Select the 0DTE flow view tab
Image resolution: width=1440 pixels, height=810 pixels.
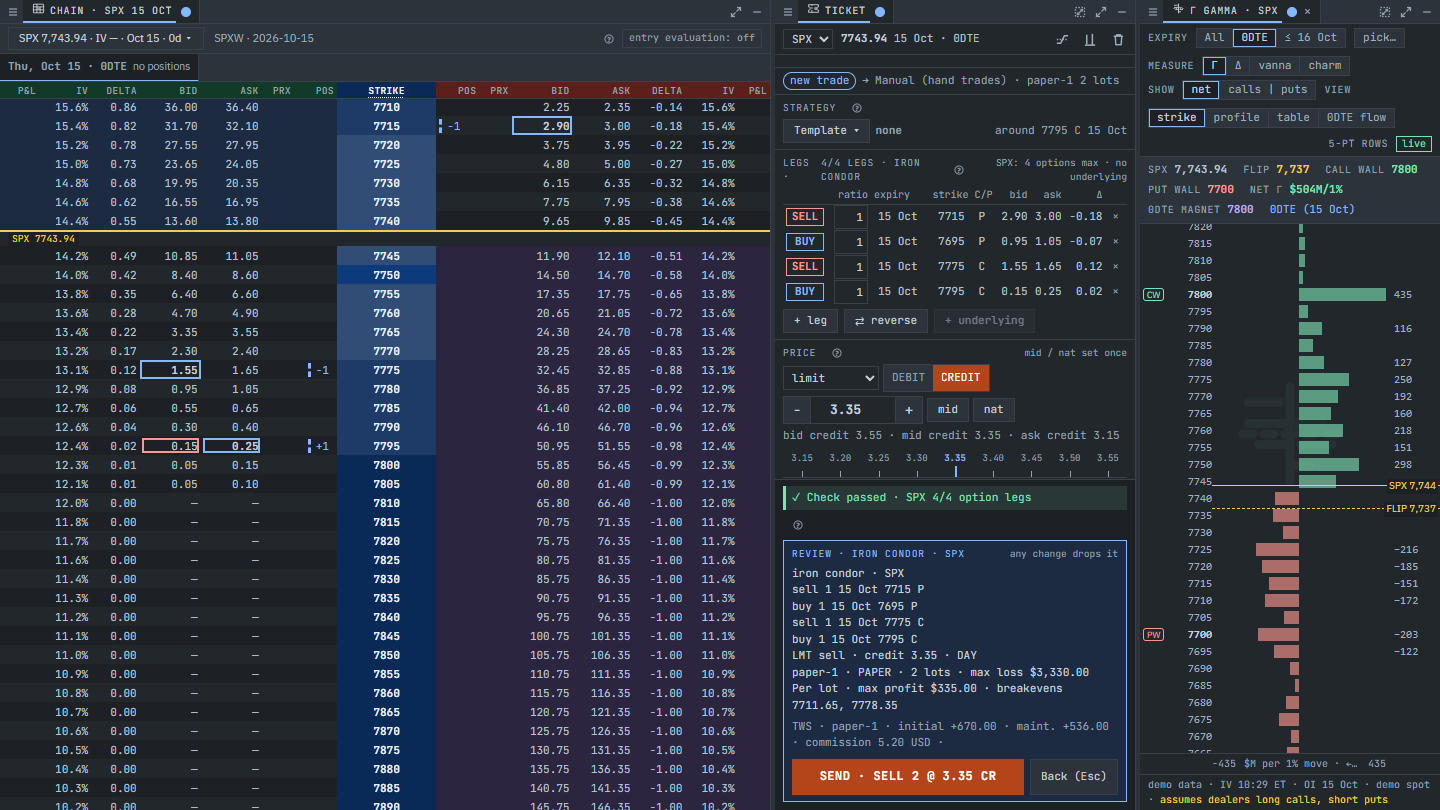[1357, 117]
